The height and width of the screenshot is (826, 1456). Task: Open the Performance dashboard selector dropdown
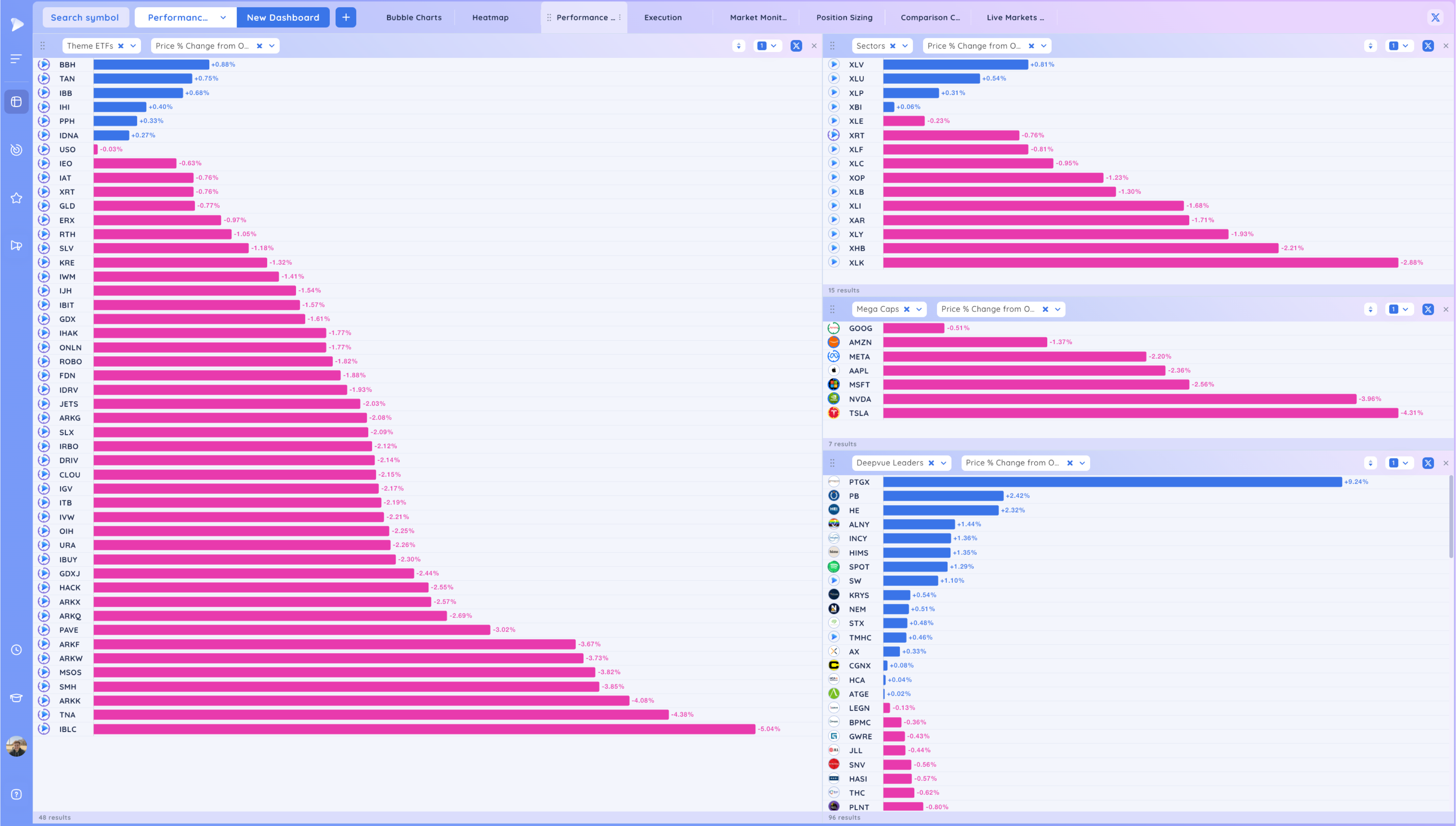[223, 17]
